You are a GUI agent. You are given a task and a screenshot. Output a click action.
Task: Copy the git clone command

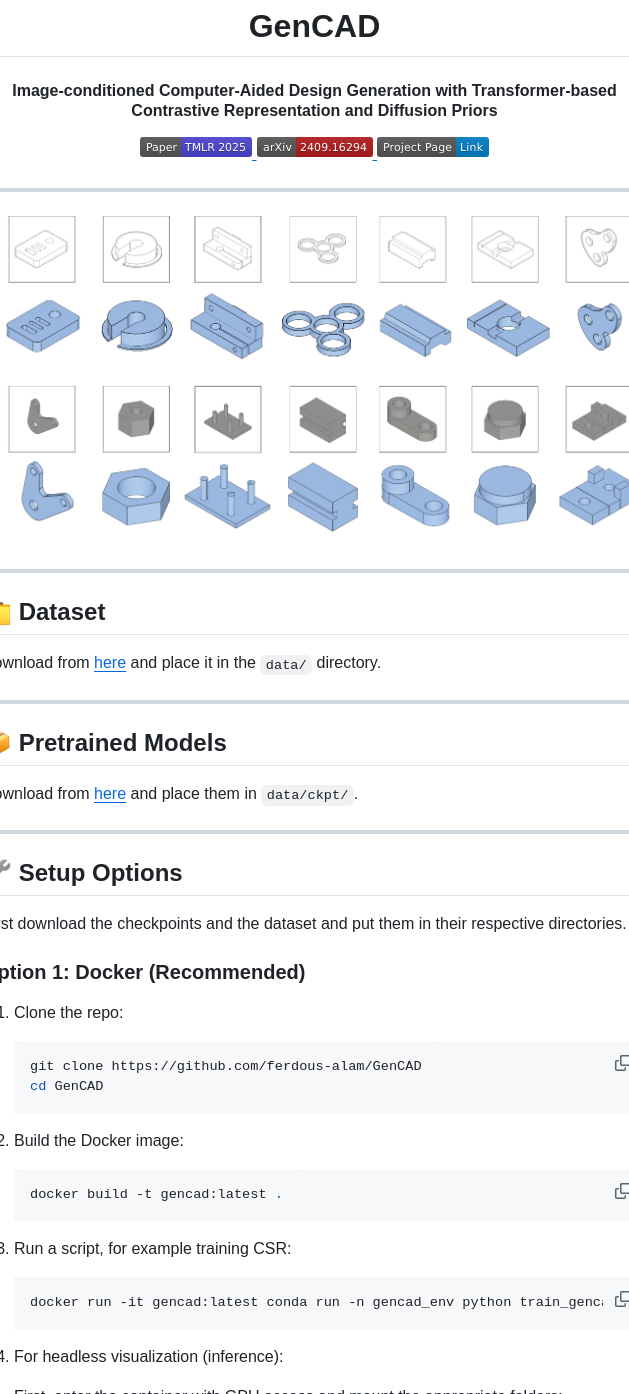tap(621, 1063)
